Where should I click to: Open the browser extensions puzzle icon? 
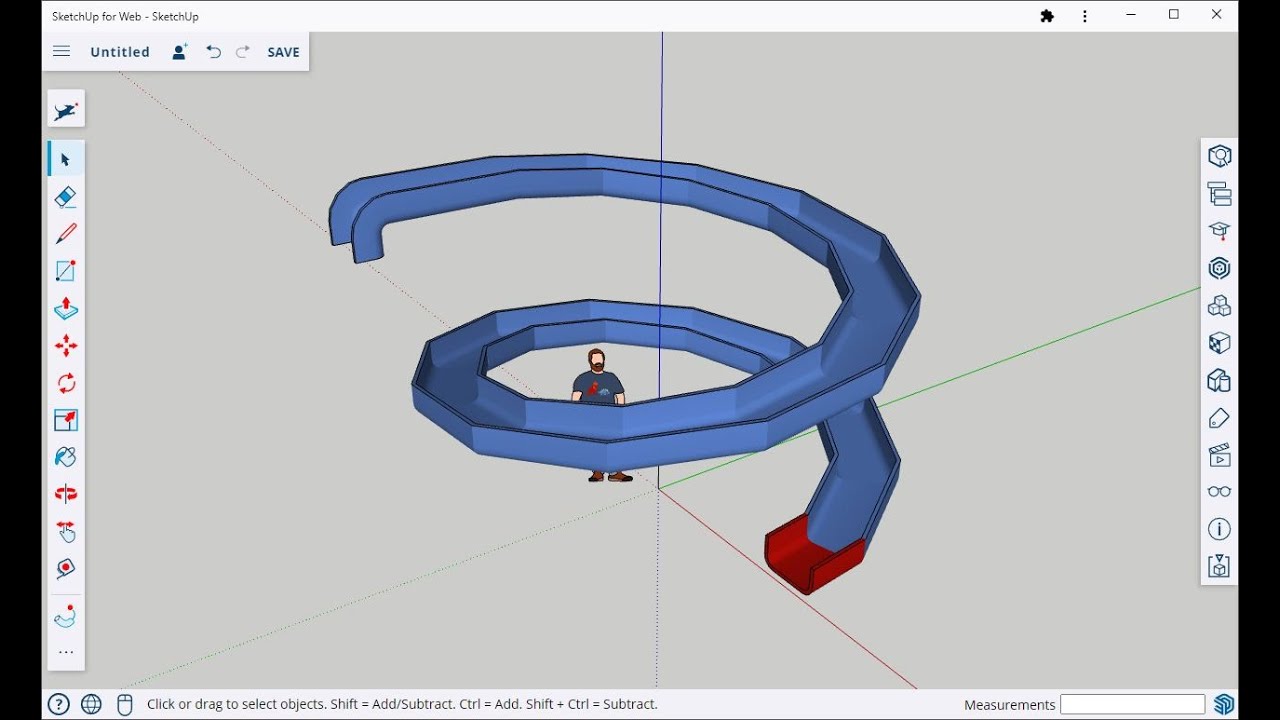coord(1047,16)
